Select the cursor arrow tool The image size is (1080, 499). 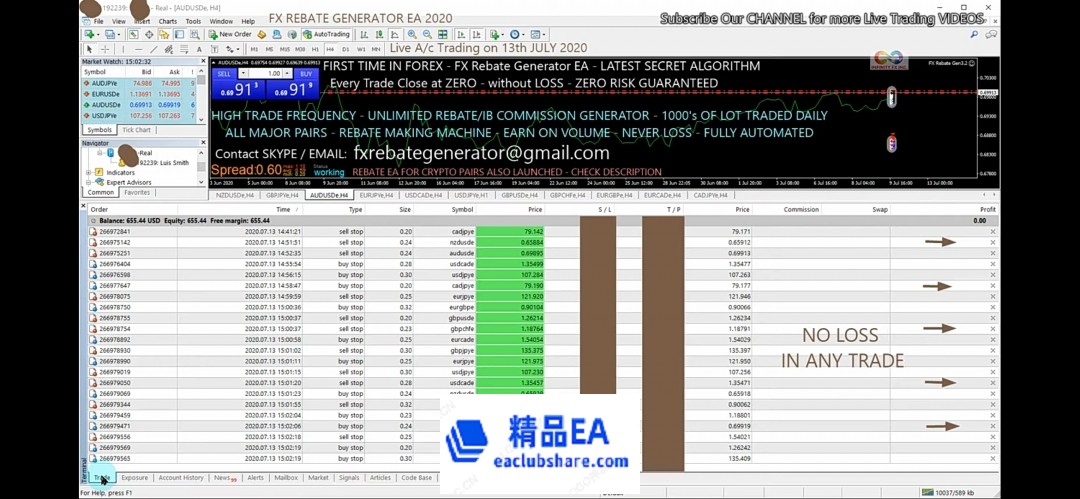[x=89, y=49]
